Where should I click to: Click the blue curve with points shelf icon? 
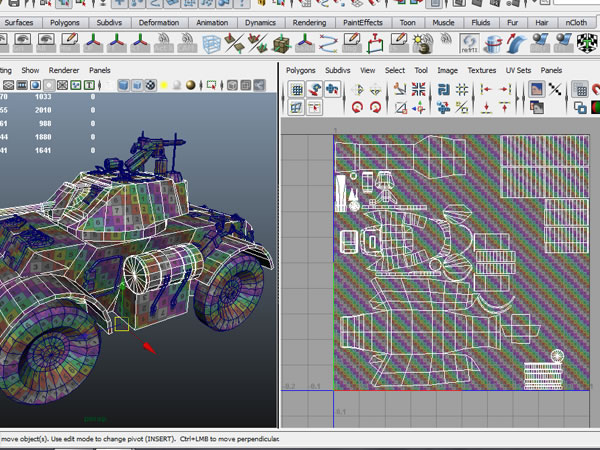[328, 44]
